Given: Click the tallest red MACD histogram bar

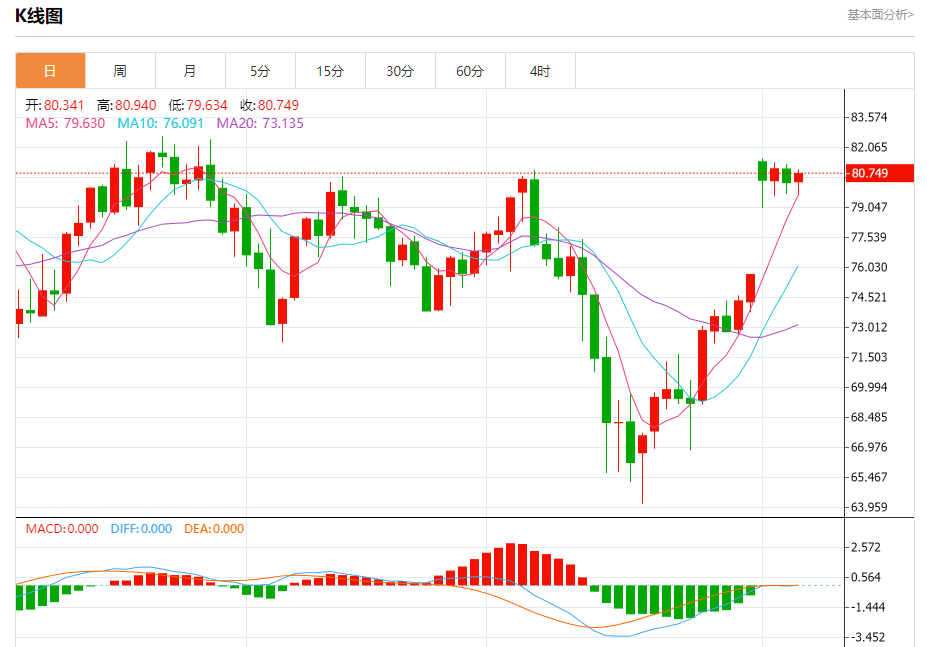Looking at the screenshot, I should click(x=511, y=564).
